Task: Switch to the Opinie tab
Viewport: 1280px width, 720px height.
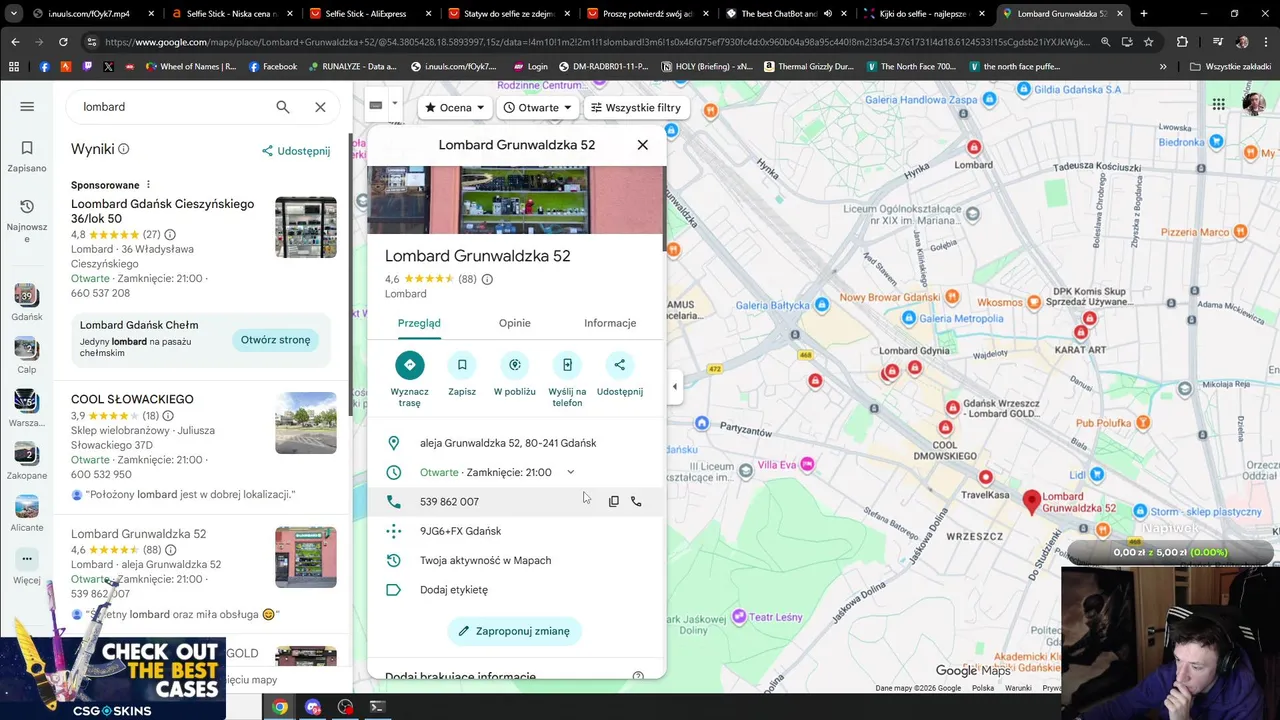Action: click(x=515, y=323)
